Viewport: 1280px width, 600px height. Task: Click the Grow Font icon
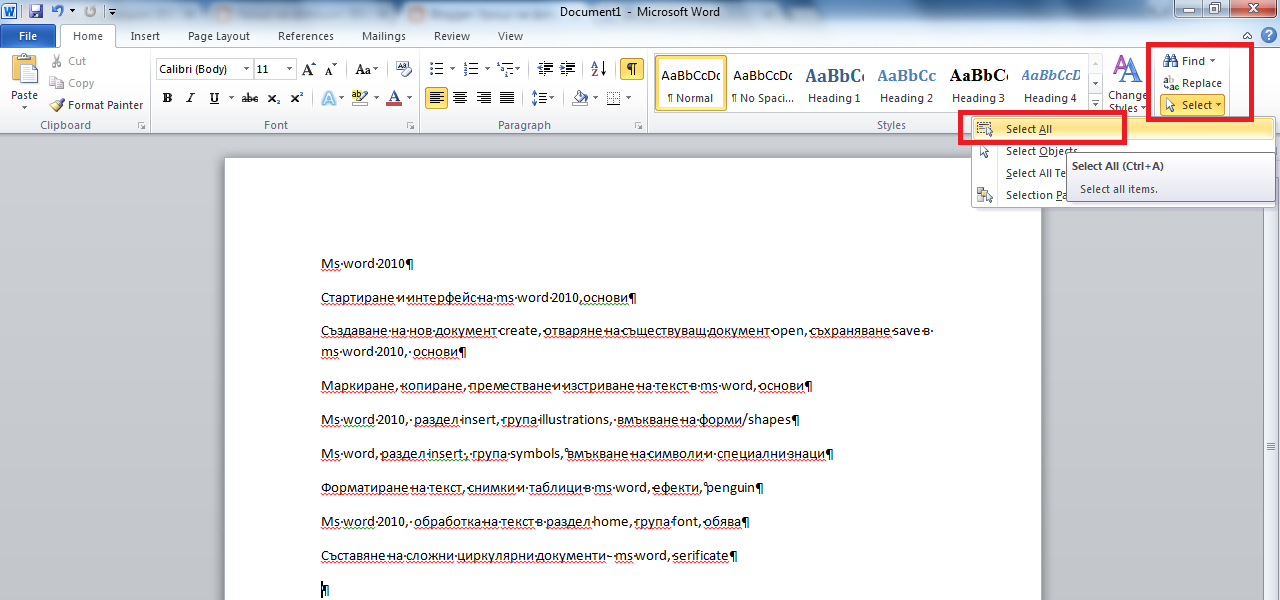[309, 69]
